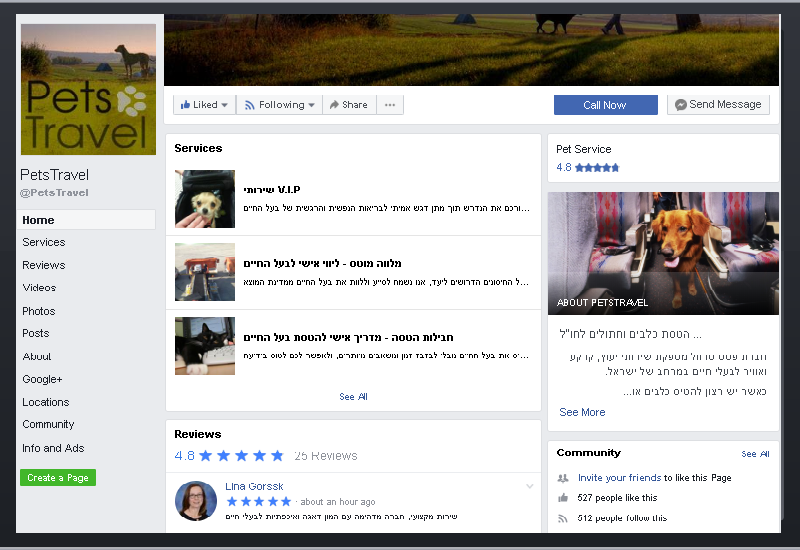Click the Lina Gorssk reviewer name

[x=254, y=486]
